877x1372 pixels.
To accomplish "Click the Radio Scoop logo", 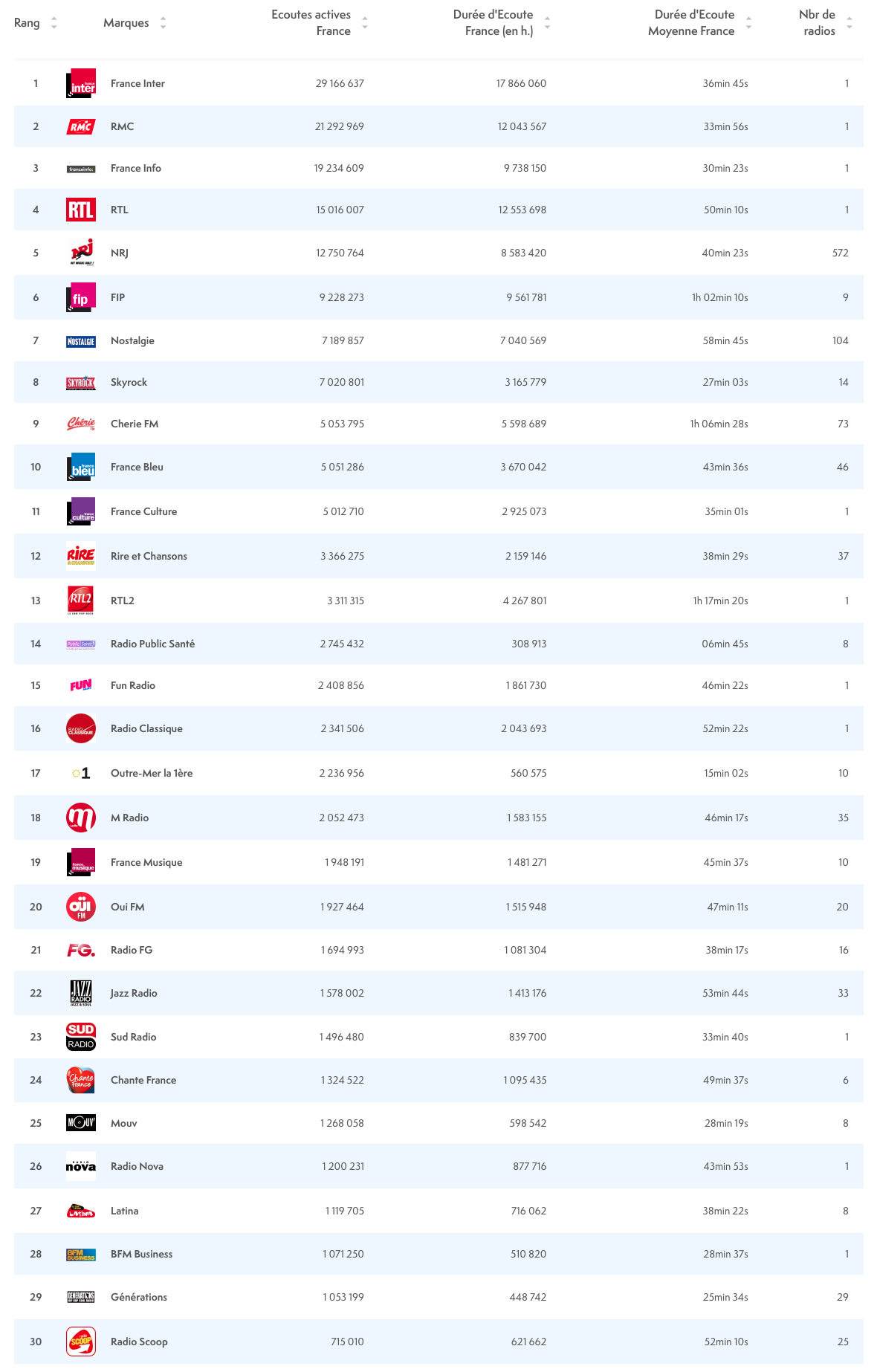I will pos(81,1342).
